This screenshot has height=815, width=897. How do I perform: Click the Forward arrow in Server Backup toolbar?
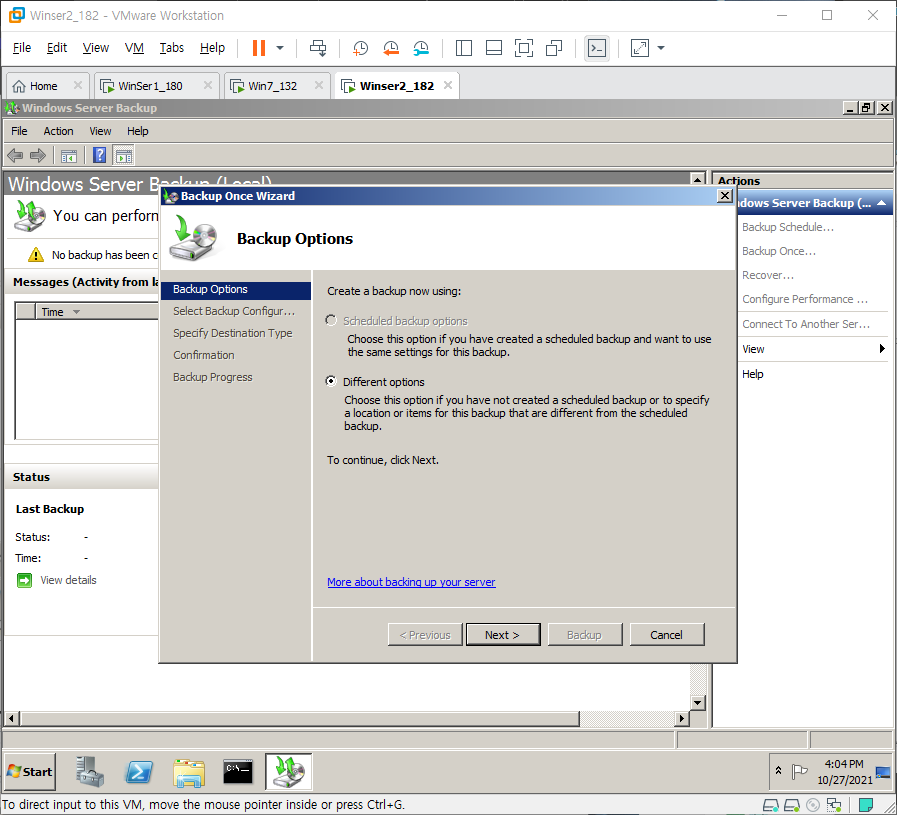point(38,155)
